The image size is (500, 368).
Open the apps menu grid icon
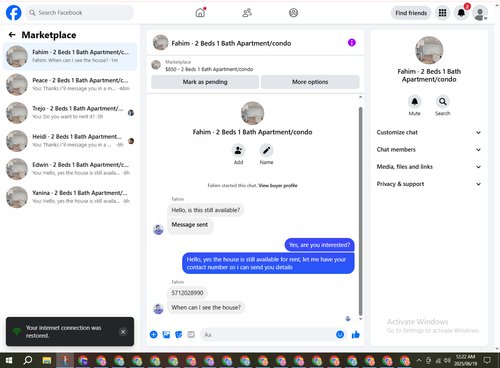tap(442, 13)
